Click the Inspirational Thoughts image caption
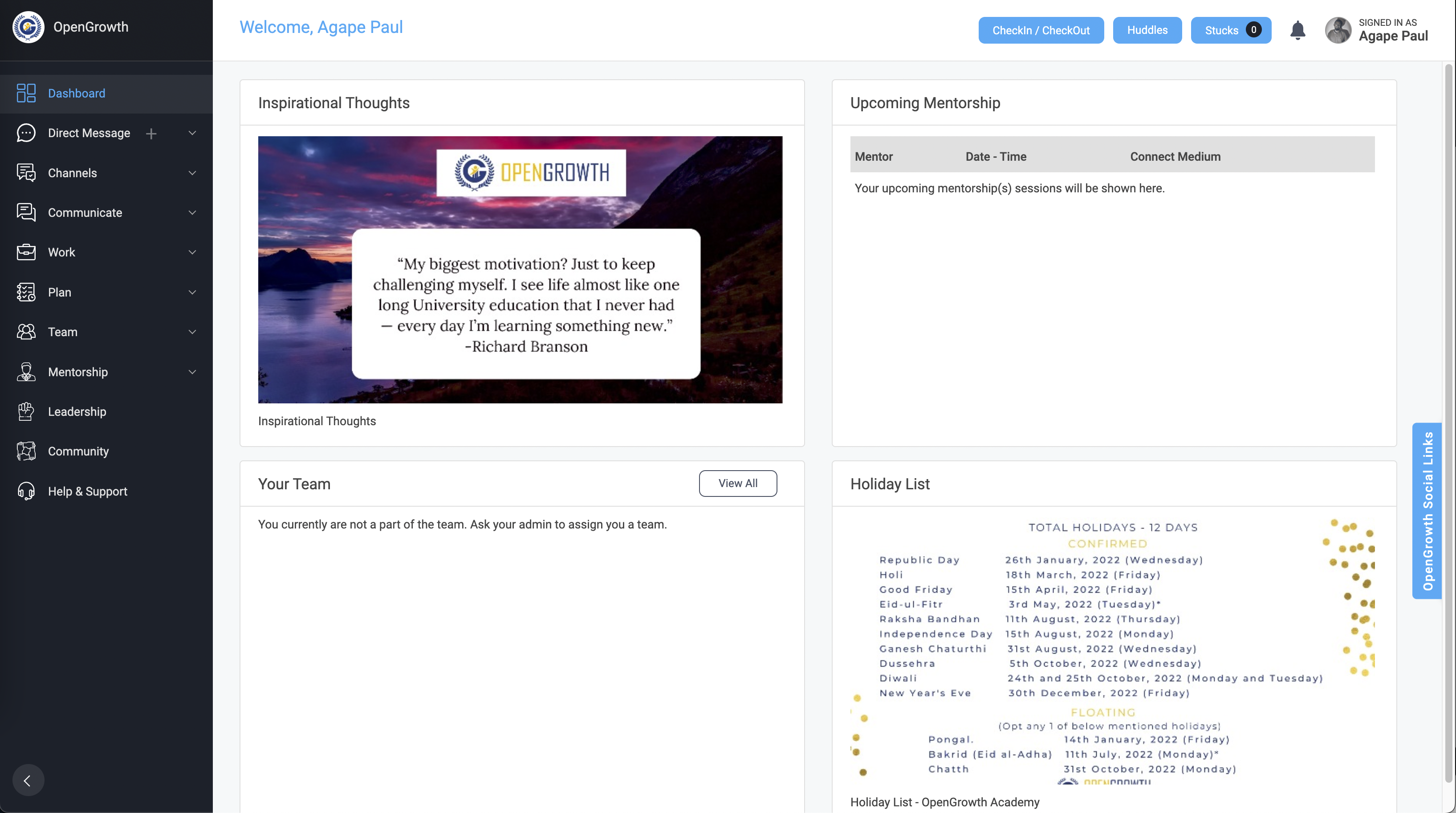Viewport: 1456px width, 813px height. (x=317, y=421)
